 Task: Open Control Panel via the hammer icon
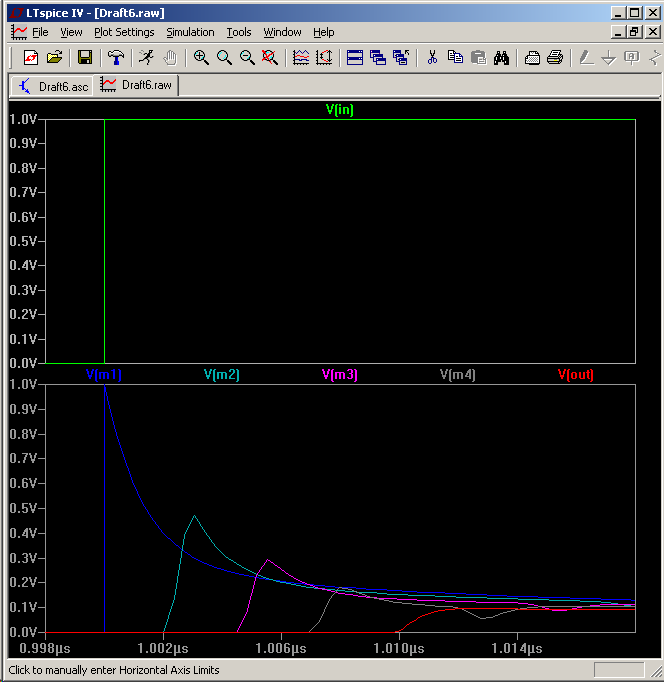pyautogui.click(x=116, y=57)
